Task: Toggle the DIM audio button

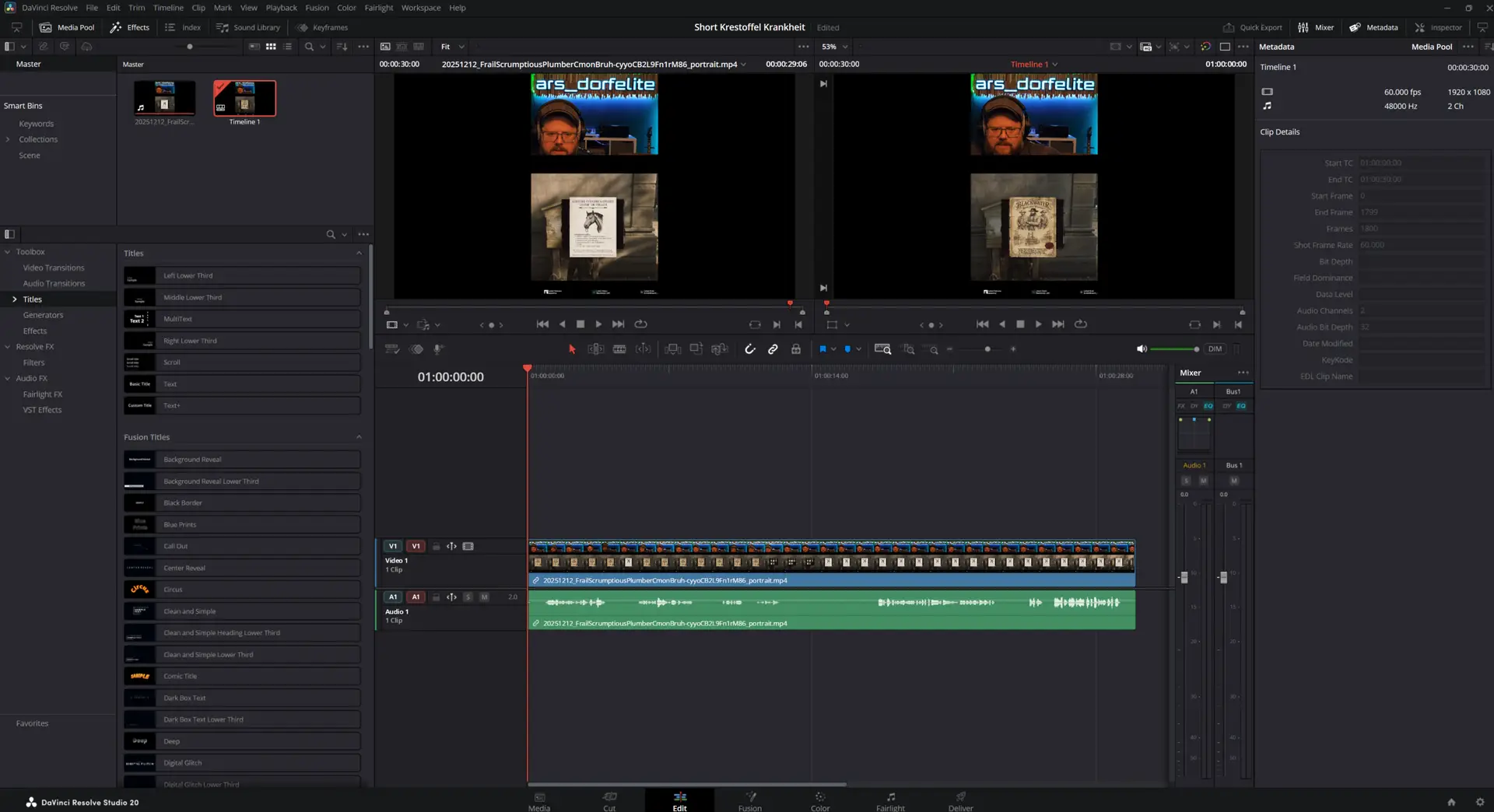Action: point(1215,349)
